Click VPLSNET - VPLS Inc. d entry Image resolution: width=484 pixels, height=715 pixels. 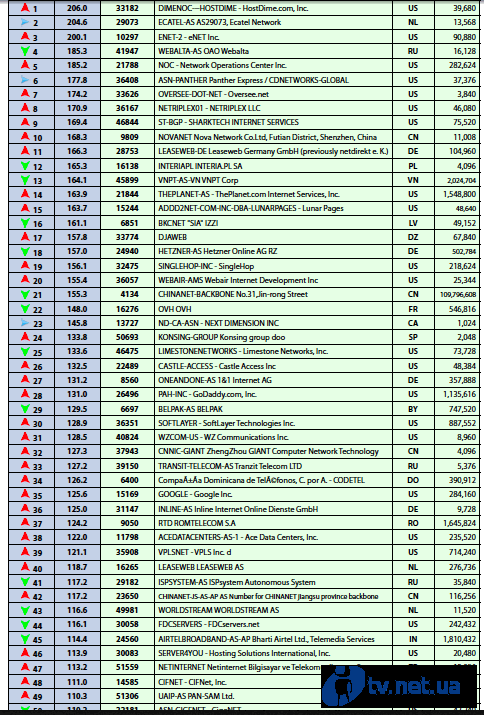tap(195, 552)
